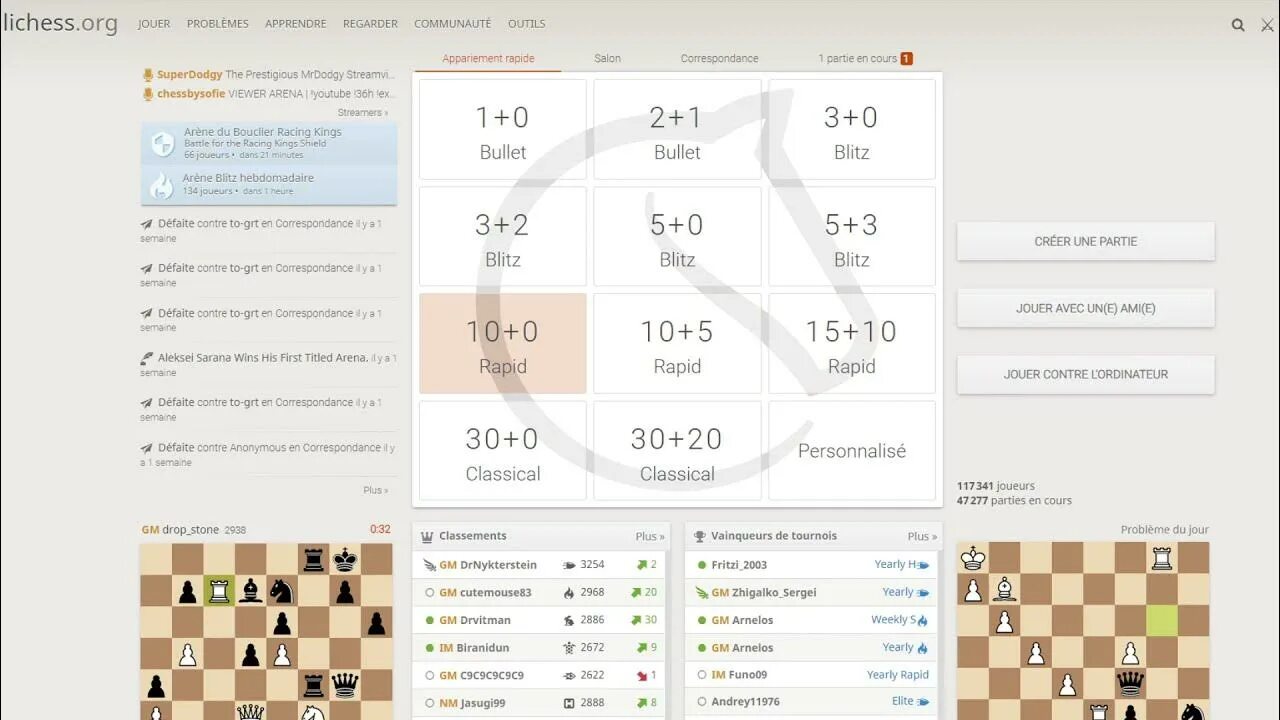Click Plus » under the timeline
1280x720 pixels.
click(x=376, y=490)
